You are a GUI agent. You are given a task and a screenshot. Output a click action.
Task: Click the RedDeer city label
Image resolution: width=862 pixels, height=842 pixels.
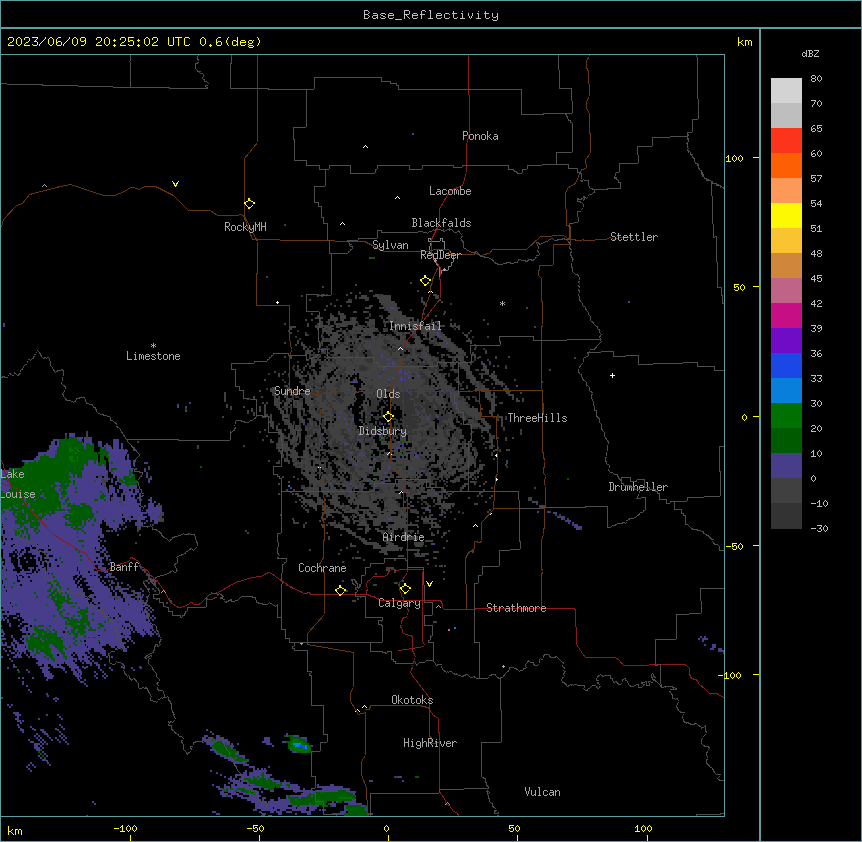pyautogui.click(x=441, y=255)
